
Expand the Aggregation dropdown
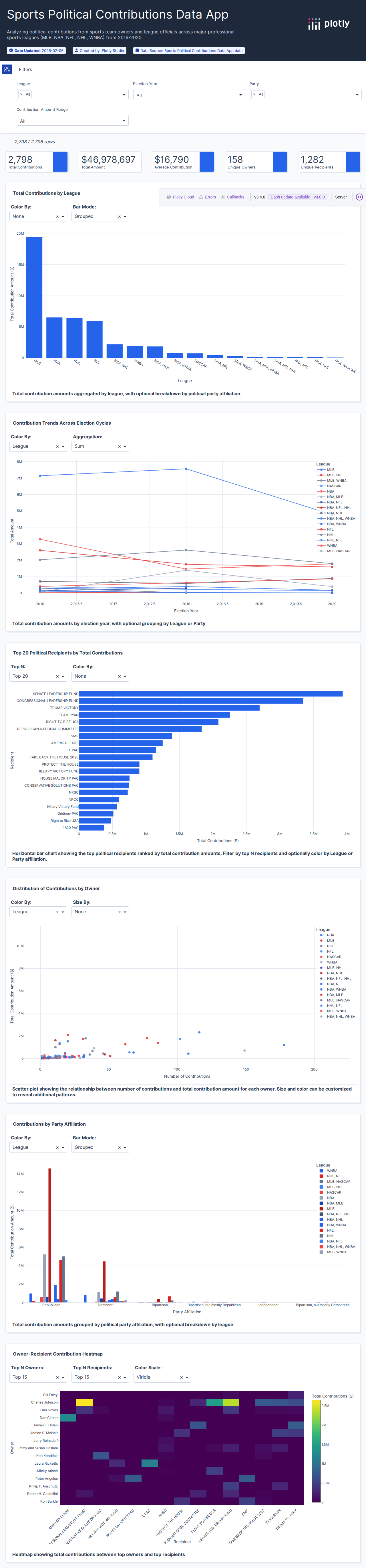tap(125, 447)
